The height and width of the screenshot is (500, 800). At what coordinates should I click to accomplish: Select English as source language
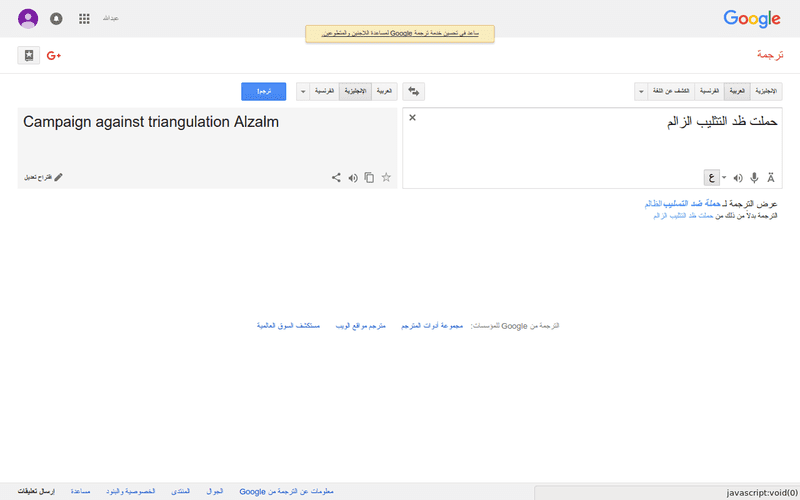click(x=766, y=91)
